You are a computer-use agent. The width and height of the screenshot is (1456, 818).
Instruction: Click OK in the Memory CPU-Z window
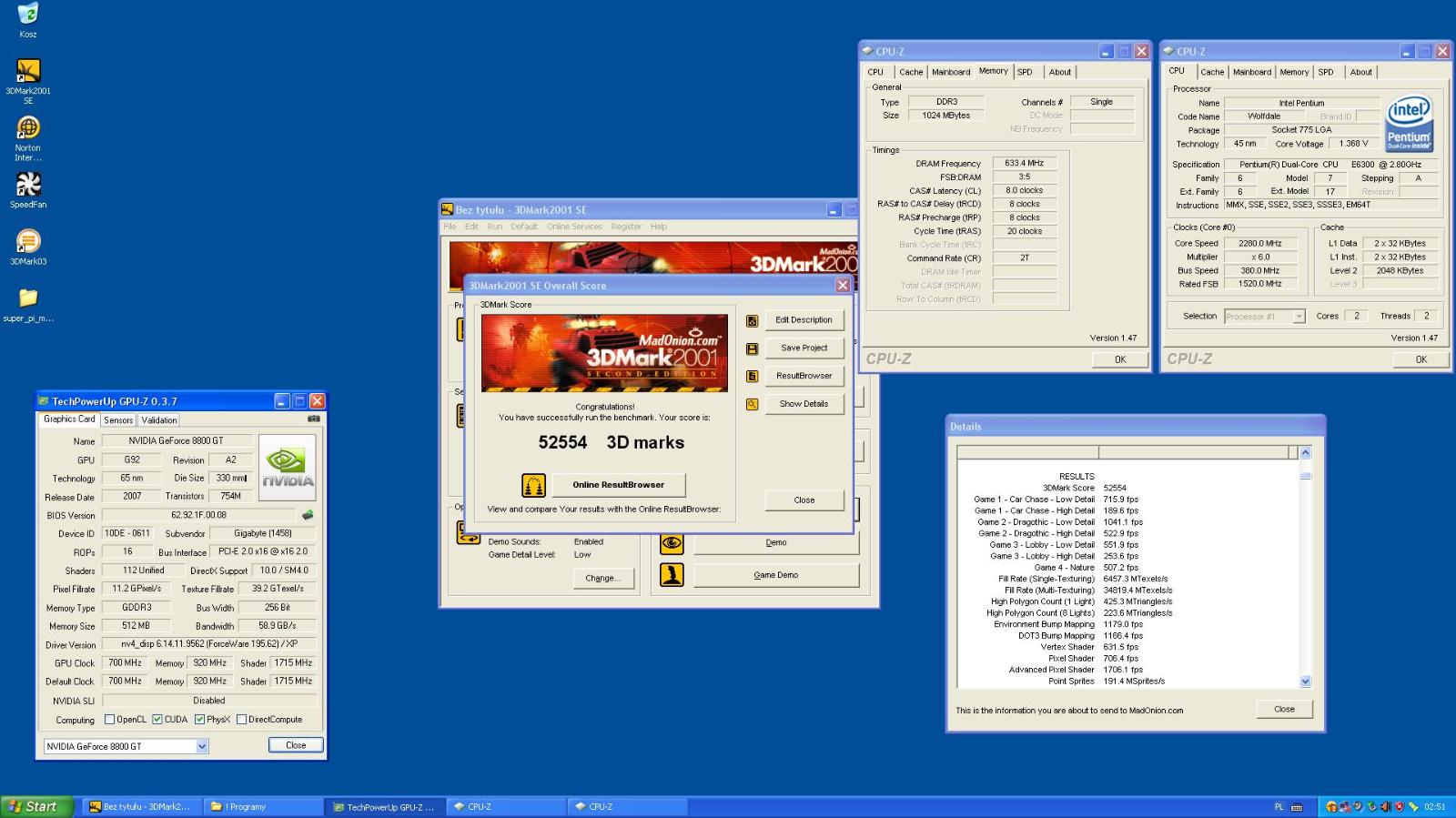[1120, 359]
